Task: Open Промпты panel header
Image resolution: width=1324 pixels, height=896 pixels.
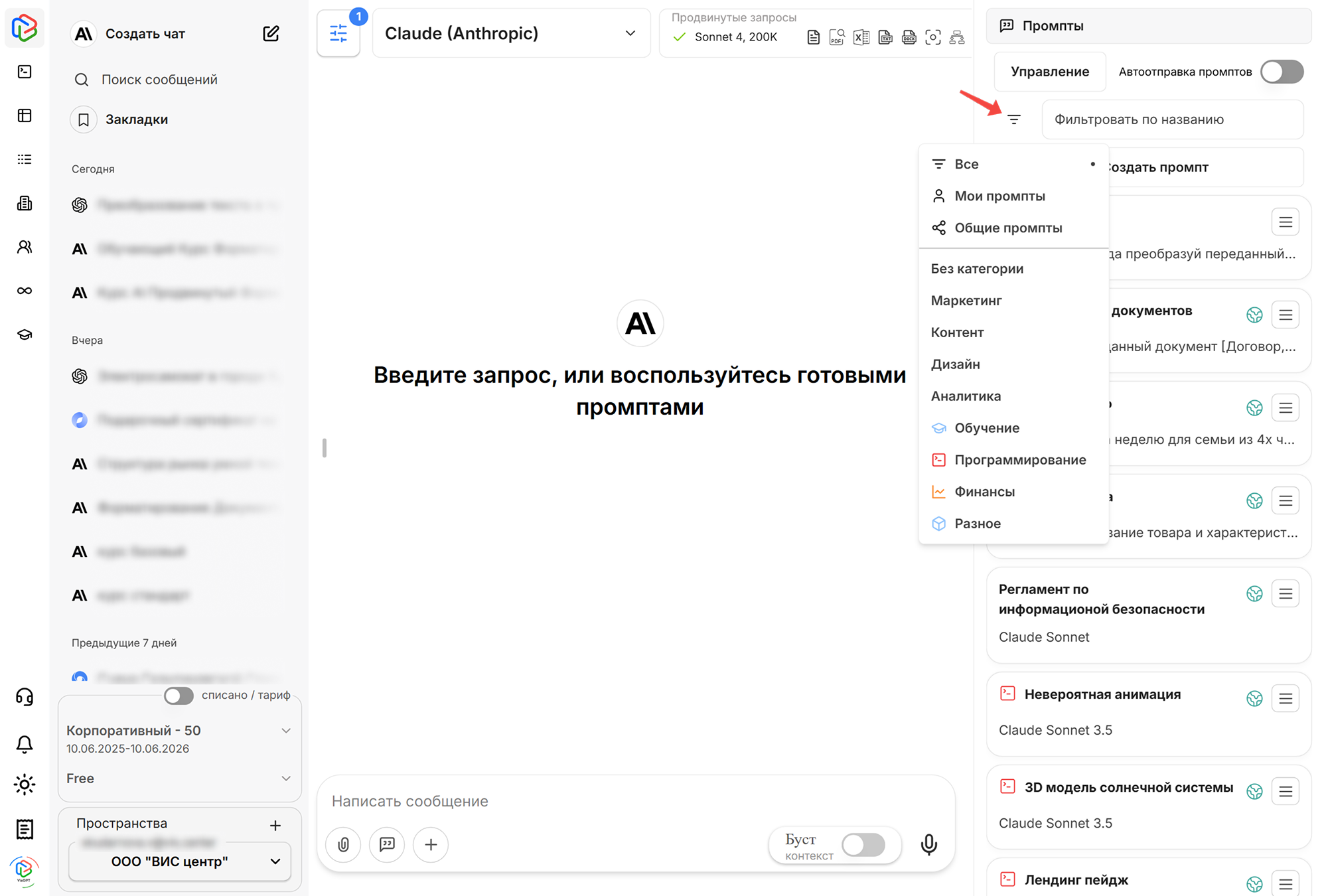Action: pyautogui.click(x=1148, y=26)
